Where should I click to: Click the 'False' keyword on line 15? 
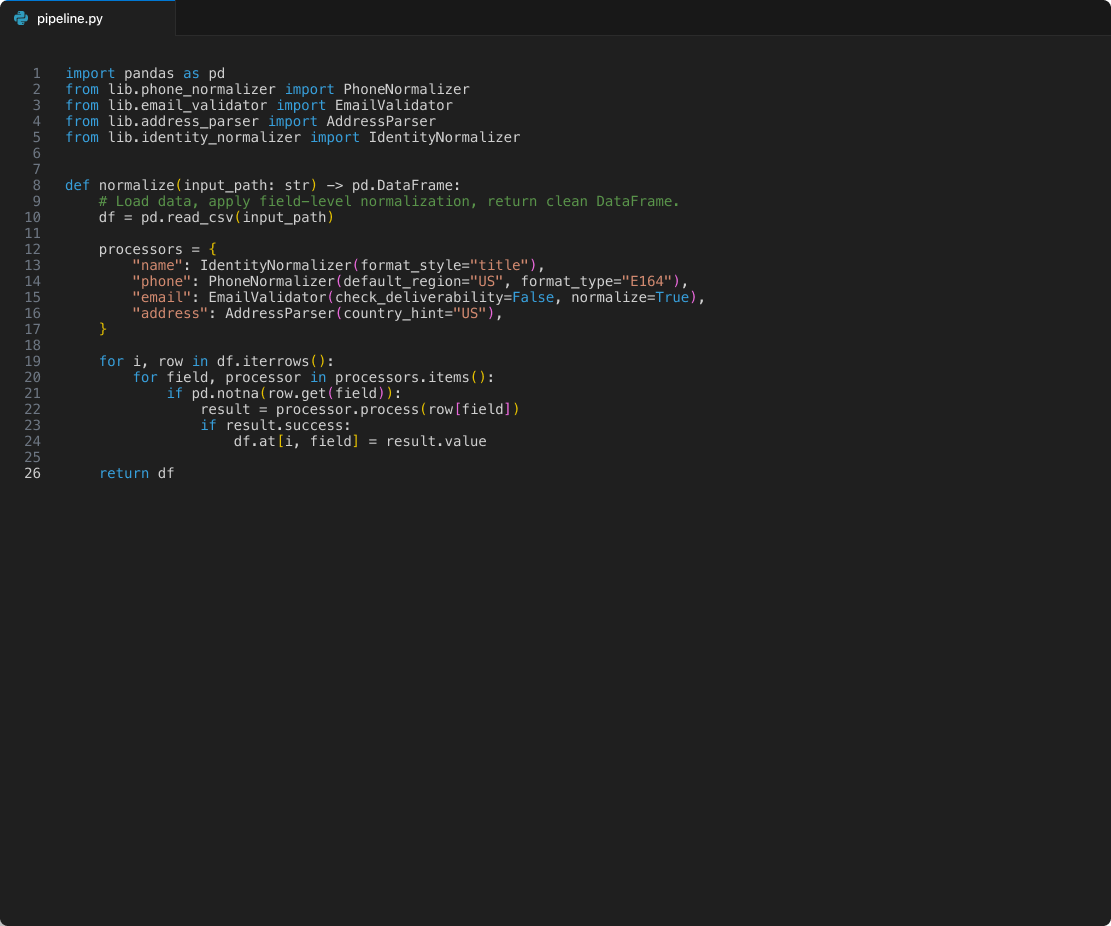click(533, 298)
